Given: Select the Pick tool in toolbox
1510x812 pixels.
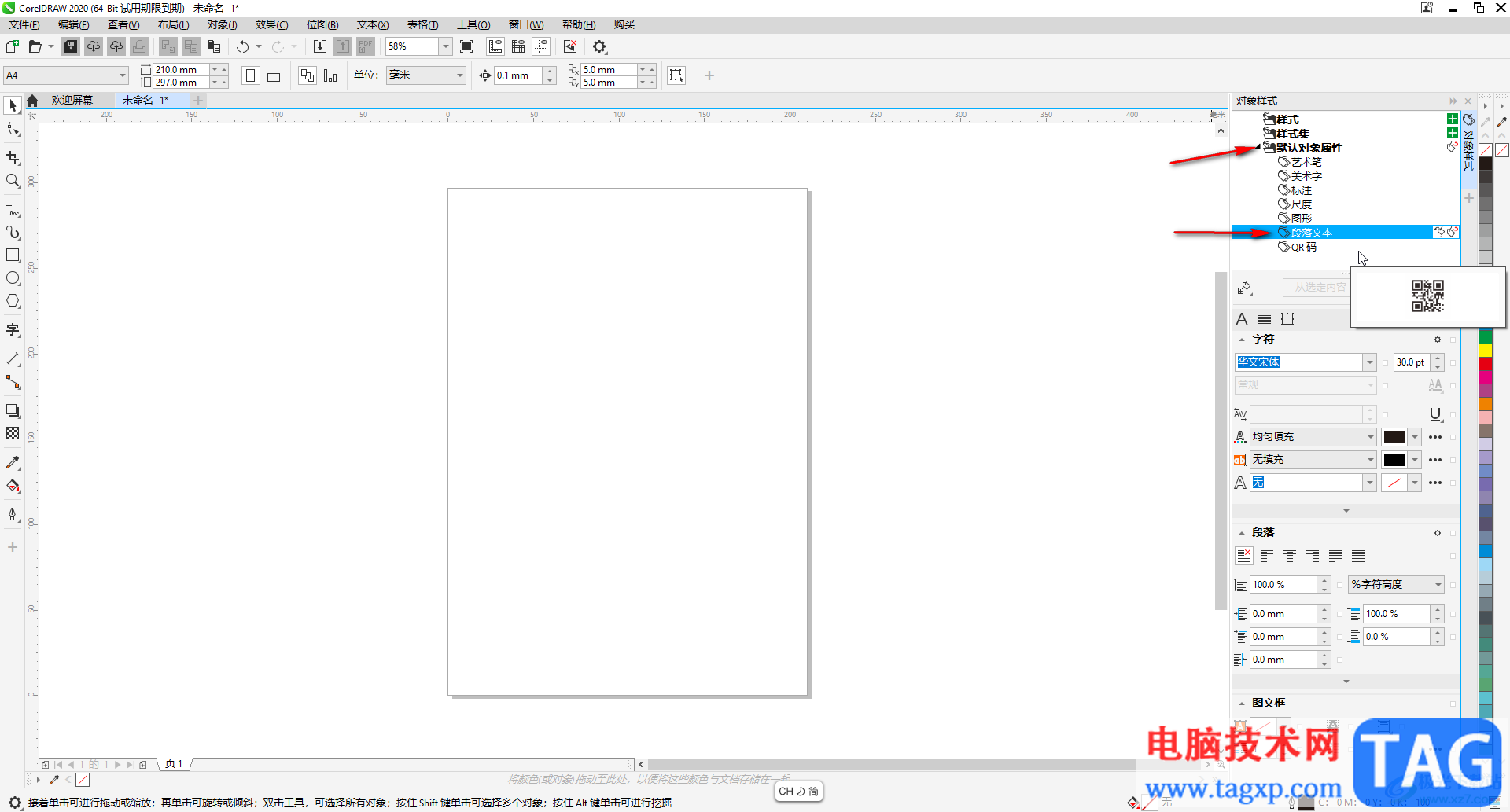Looking at the screenshot, I should point(13,105).
